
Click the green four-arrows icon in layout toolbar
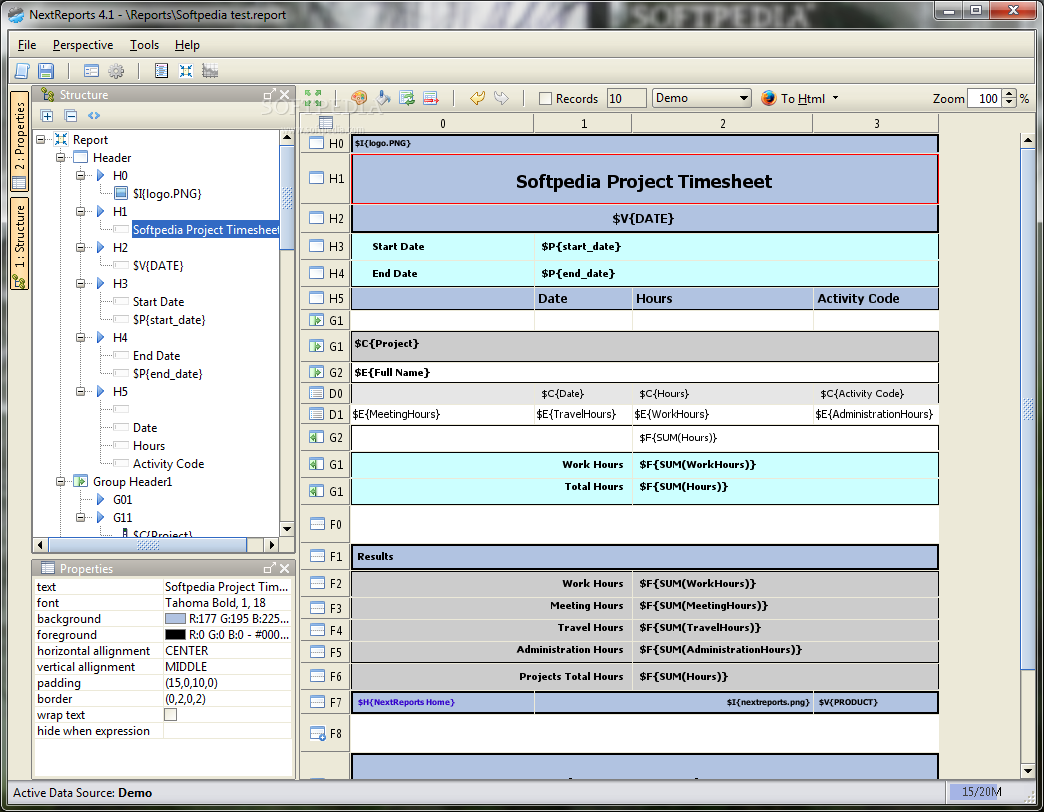click(x=313, y=98)
